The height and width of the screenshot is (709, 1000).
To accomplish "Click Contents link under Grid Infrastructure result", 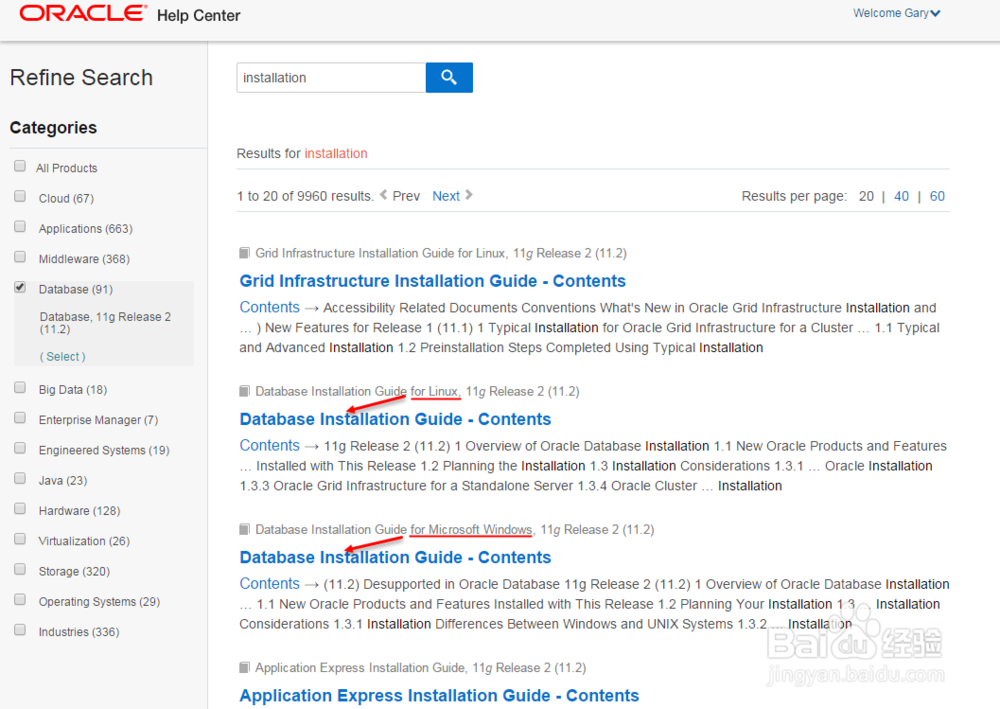I will click(x=269, y=307).
